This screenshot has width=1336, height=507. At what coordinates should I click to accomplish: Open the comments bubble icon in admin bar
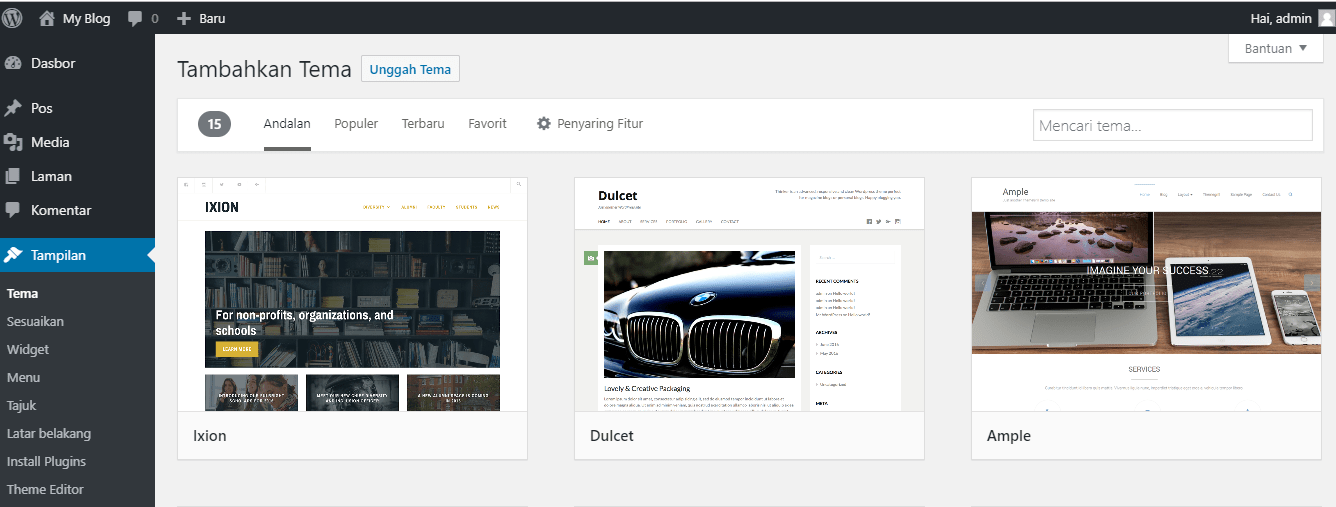pos(135,19)
